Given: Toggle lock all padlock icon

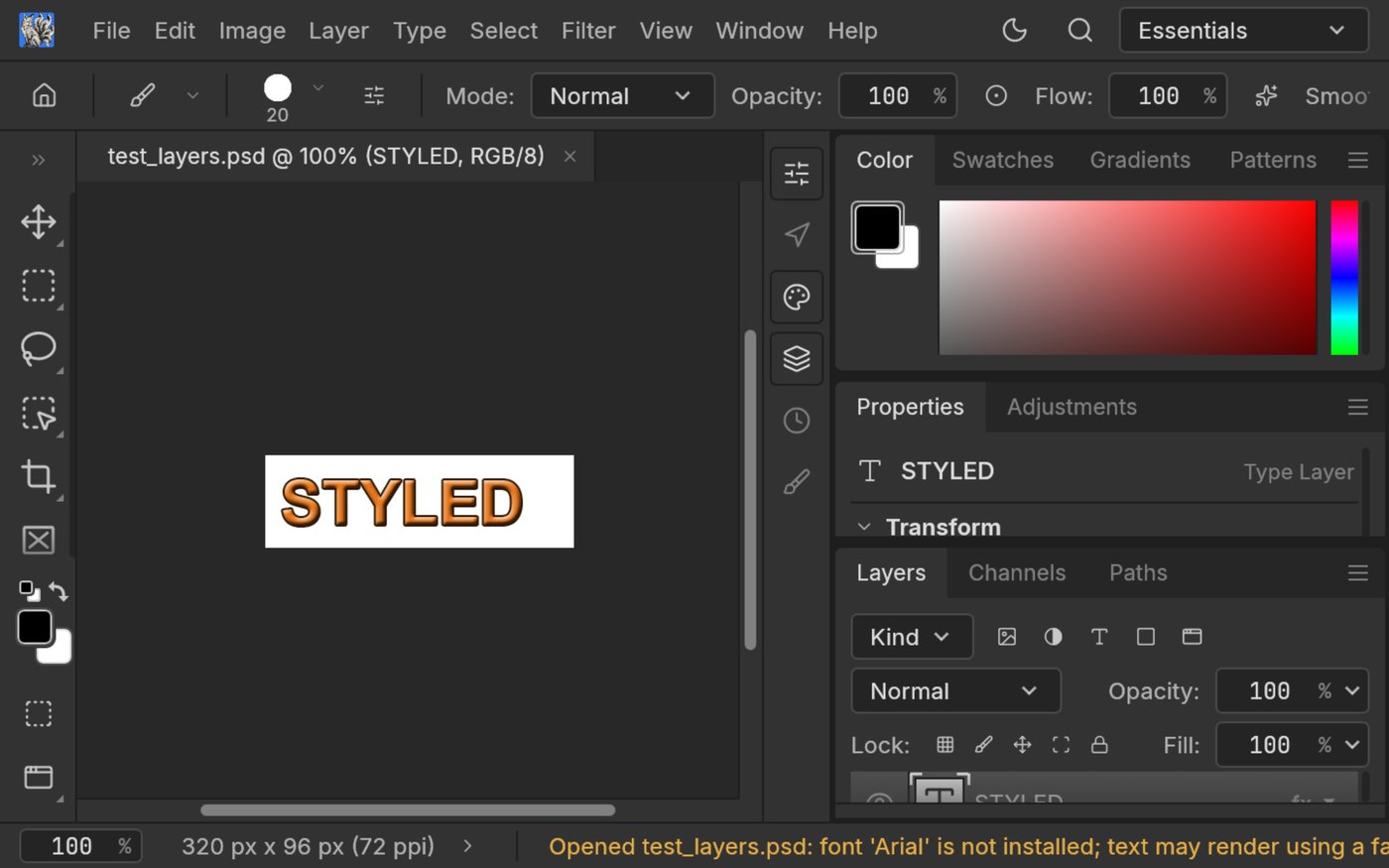Looking at the screenshot, I should coord(1099,744).
